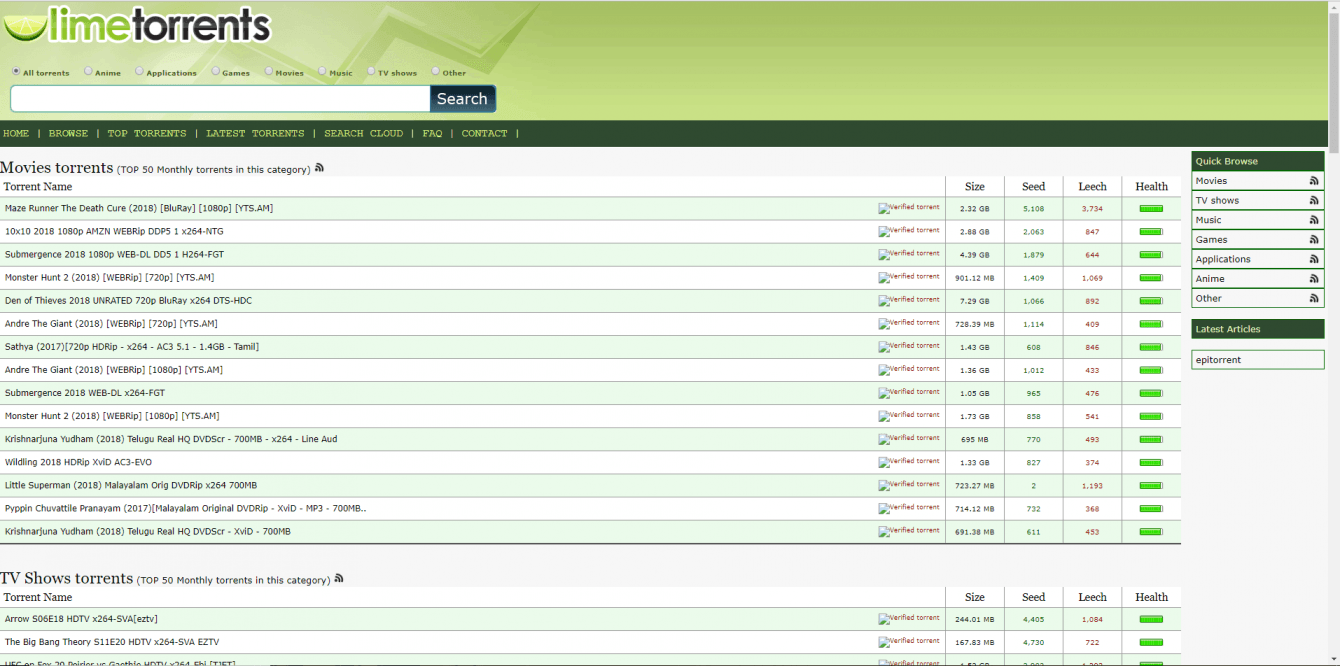The width and height of the screenshot is (1340, 666).
Task: Click Verified torrent icon for Wildling 2018 row
Action: (909, 462)
